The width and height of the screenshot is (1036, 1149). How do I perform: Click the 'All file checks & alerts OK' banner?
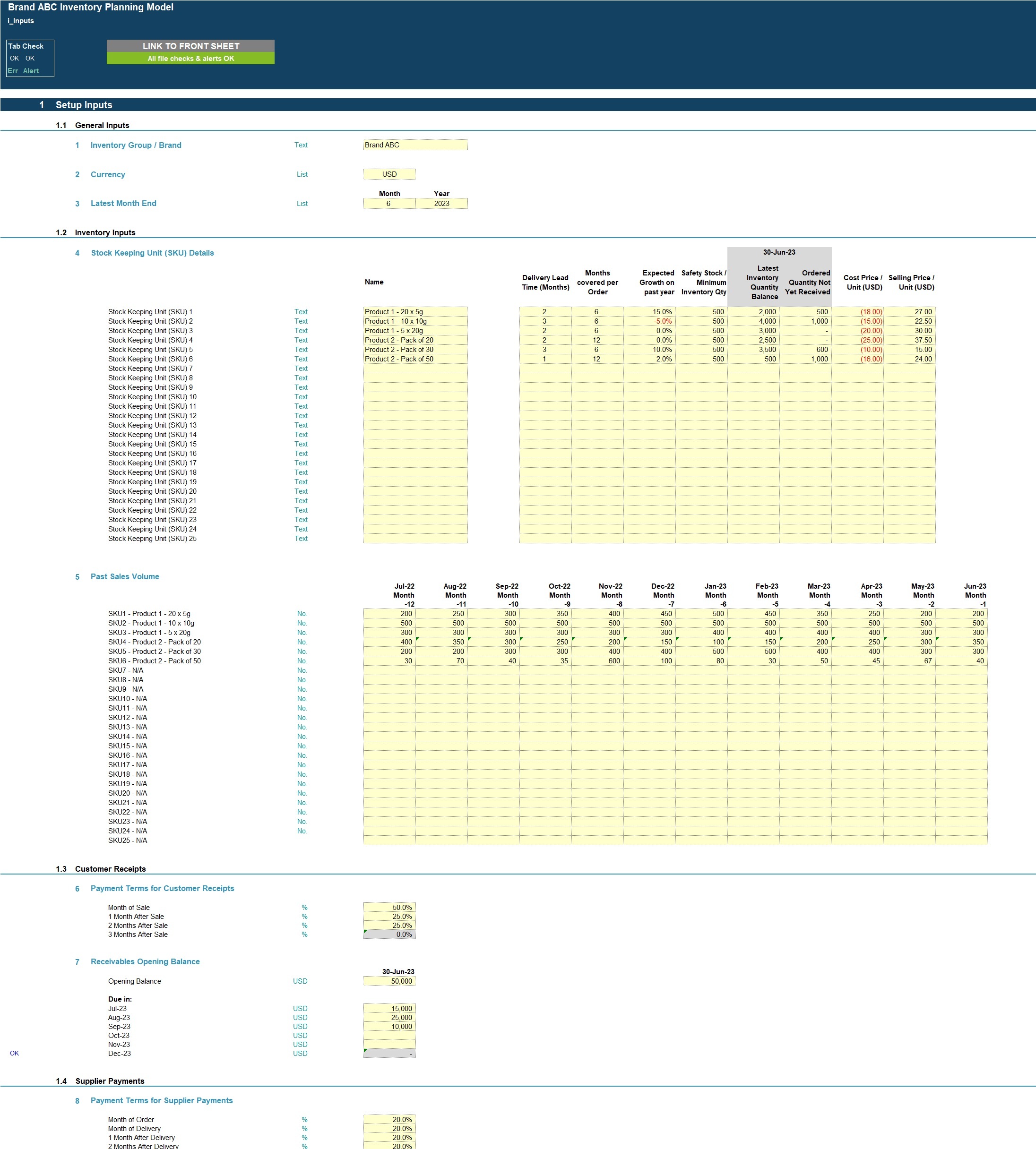click(192, 58)
